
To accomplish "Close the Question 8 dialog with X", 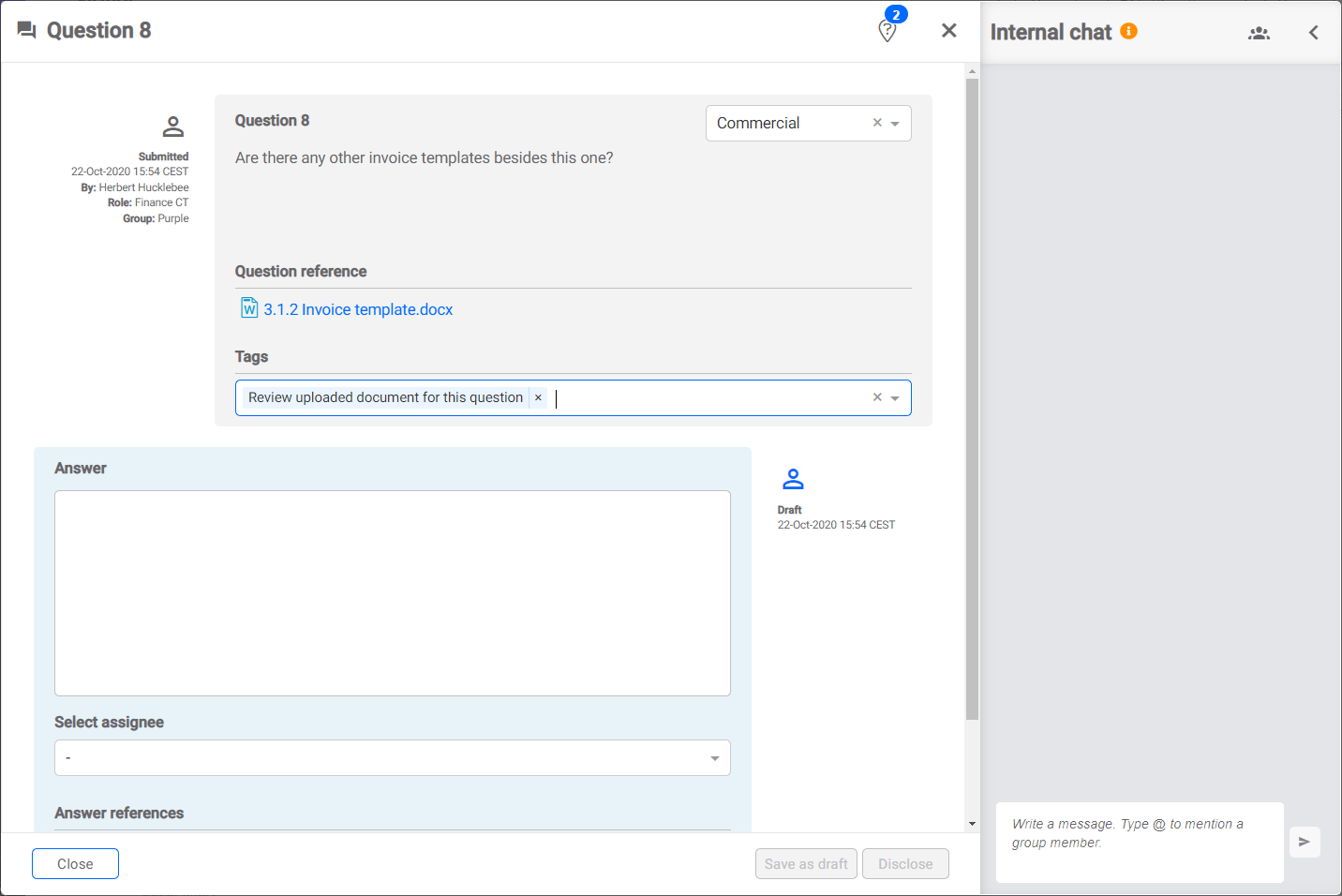I will pyautogui.click(x=948, y=31).
